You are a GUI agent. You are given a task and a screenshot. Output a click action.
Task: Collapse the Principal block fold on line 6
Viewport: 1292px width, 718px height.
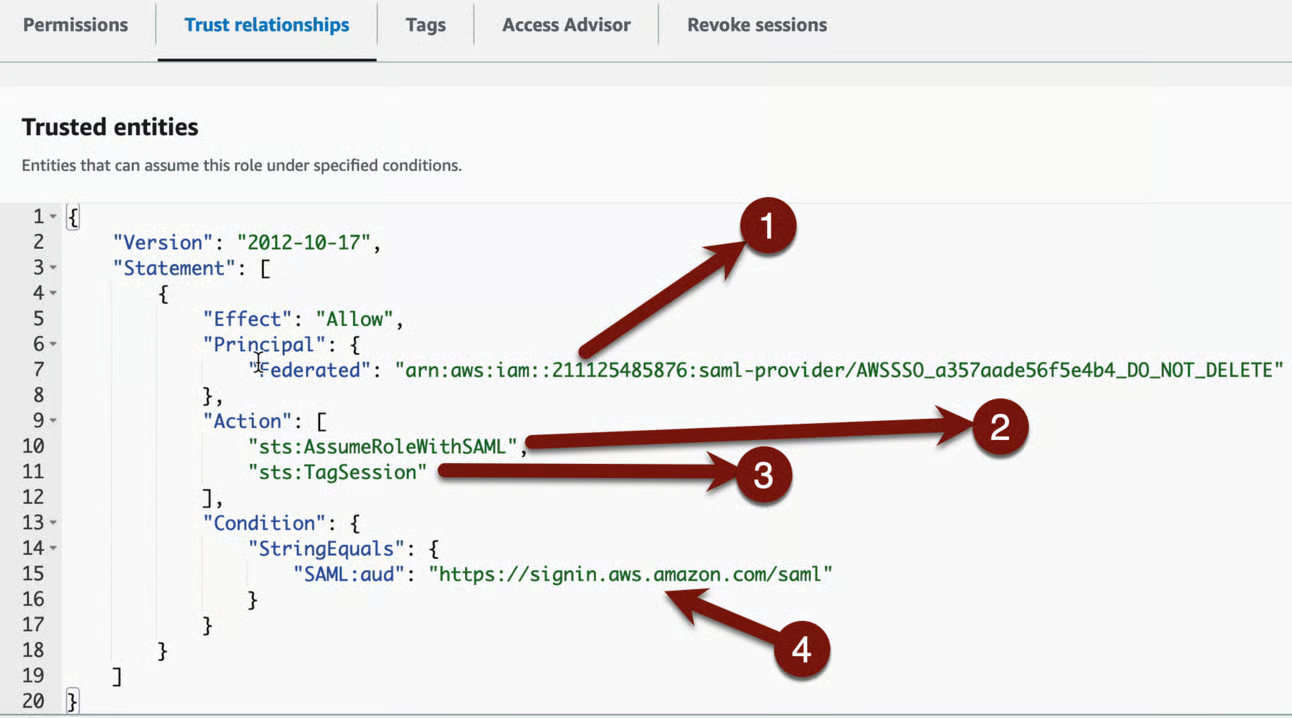tap(53, 345)
